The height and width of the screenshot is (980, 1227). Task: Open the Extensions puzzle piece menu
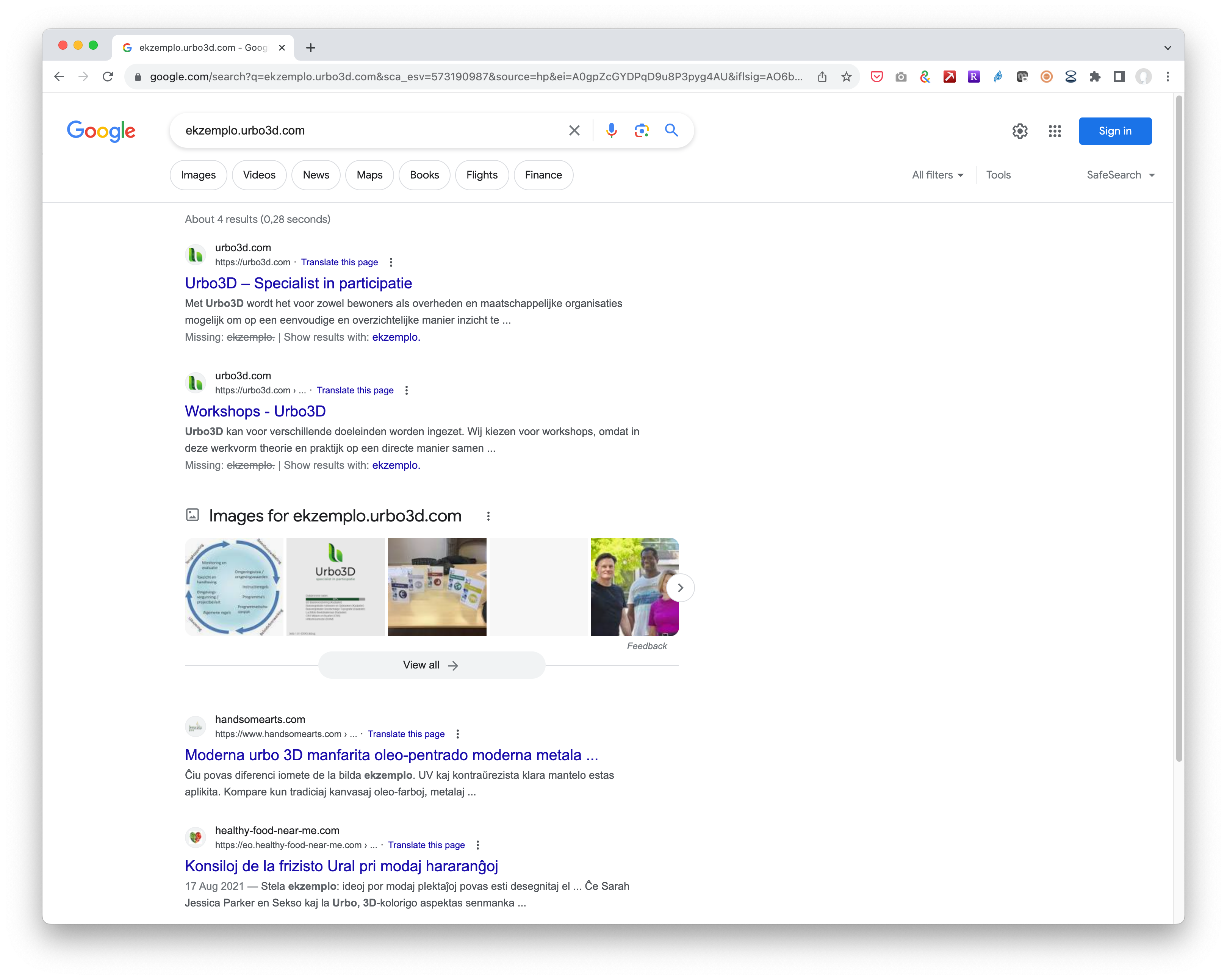(1095, 76)
